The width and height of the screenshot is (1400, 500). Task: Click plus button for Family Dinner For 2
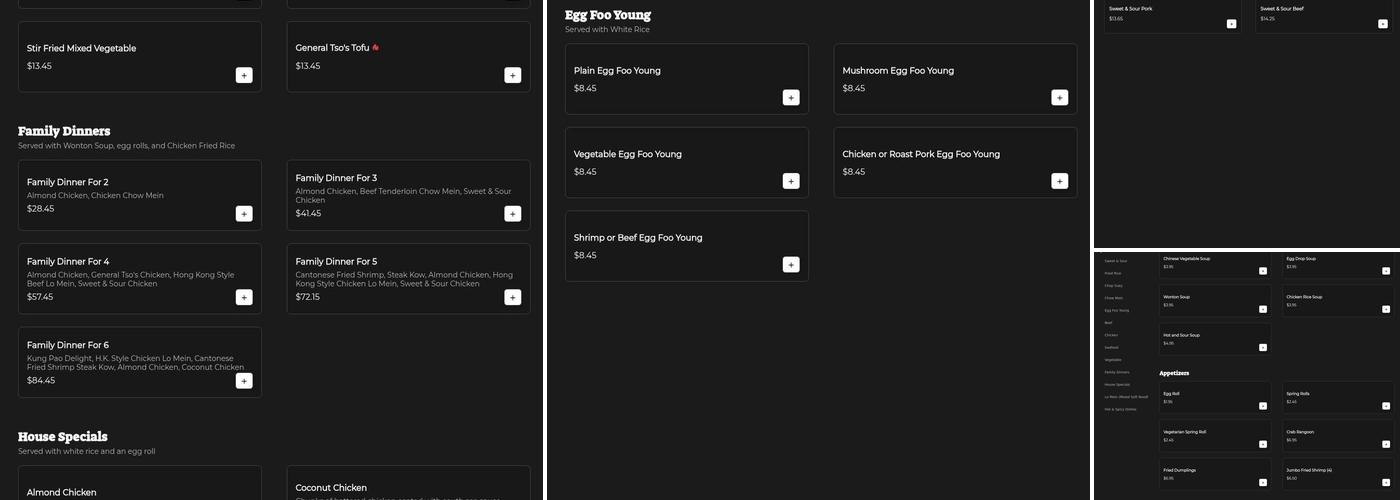coord(244,213)
